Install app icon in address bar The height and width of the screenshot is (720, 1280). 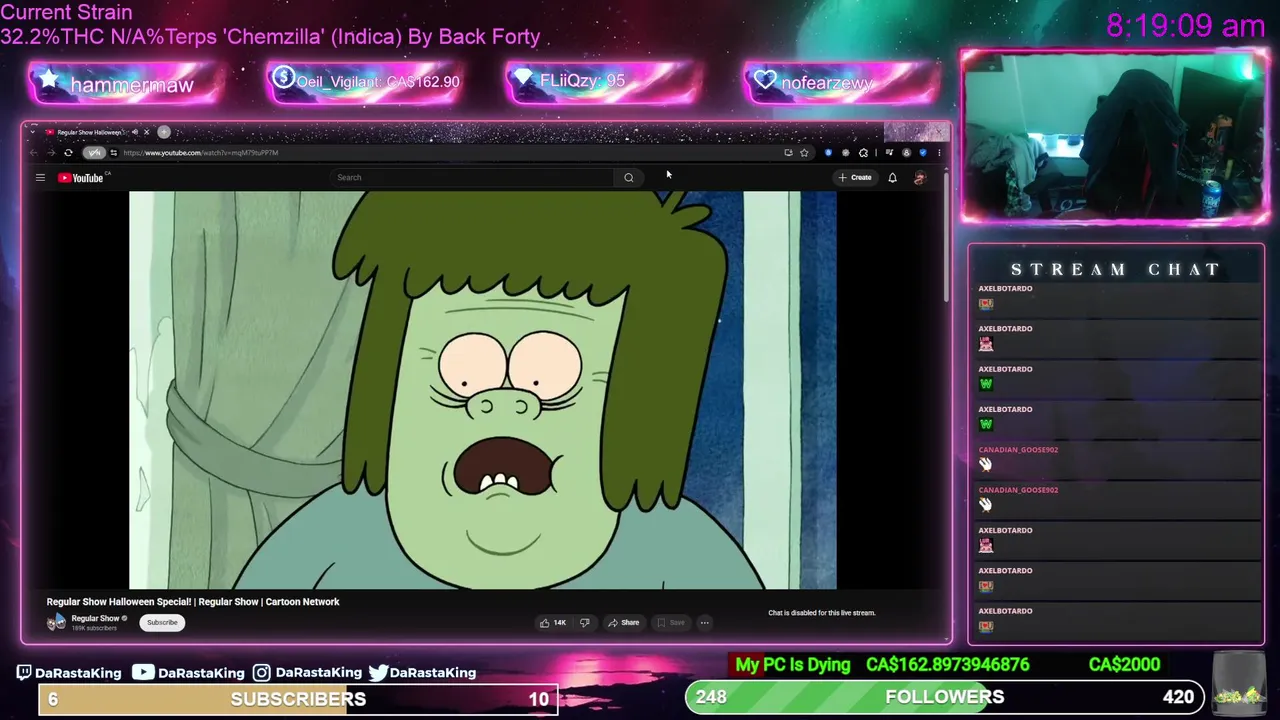(x=788, y=153)
